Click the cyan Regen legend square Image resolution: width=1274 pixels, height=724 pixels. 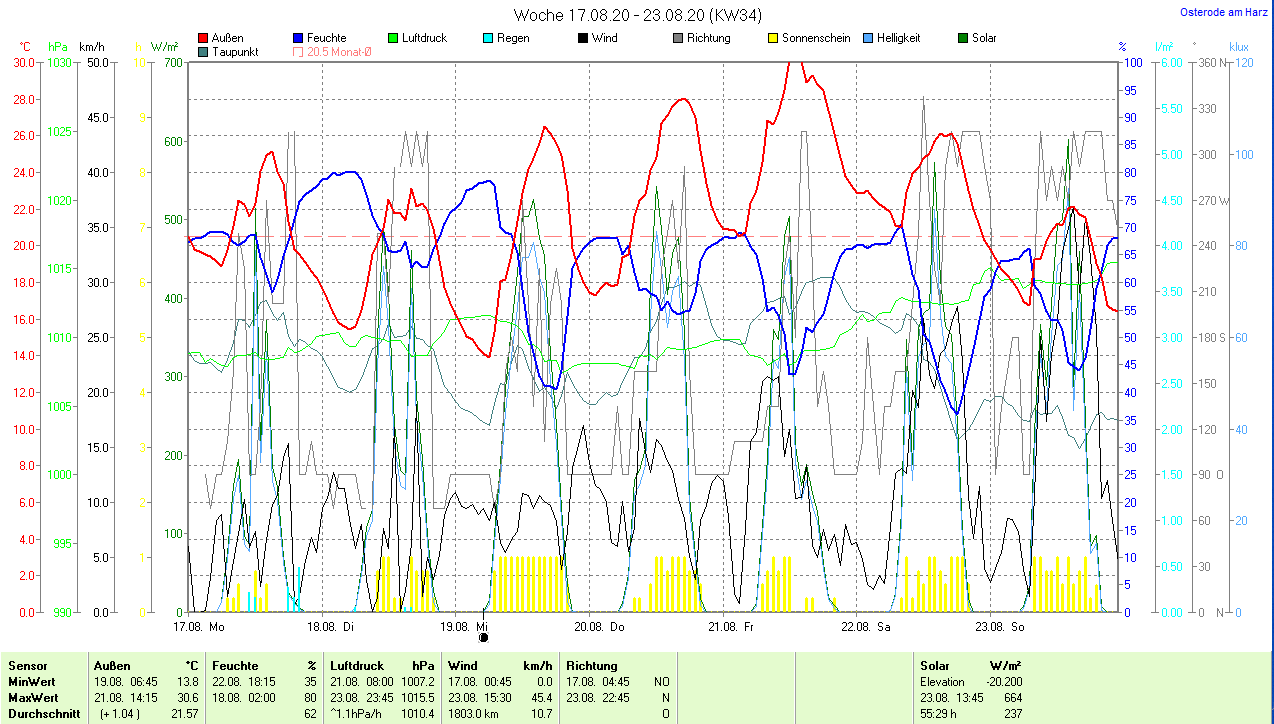pos(488,38)
